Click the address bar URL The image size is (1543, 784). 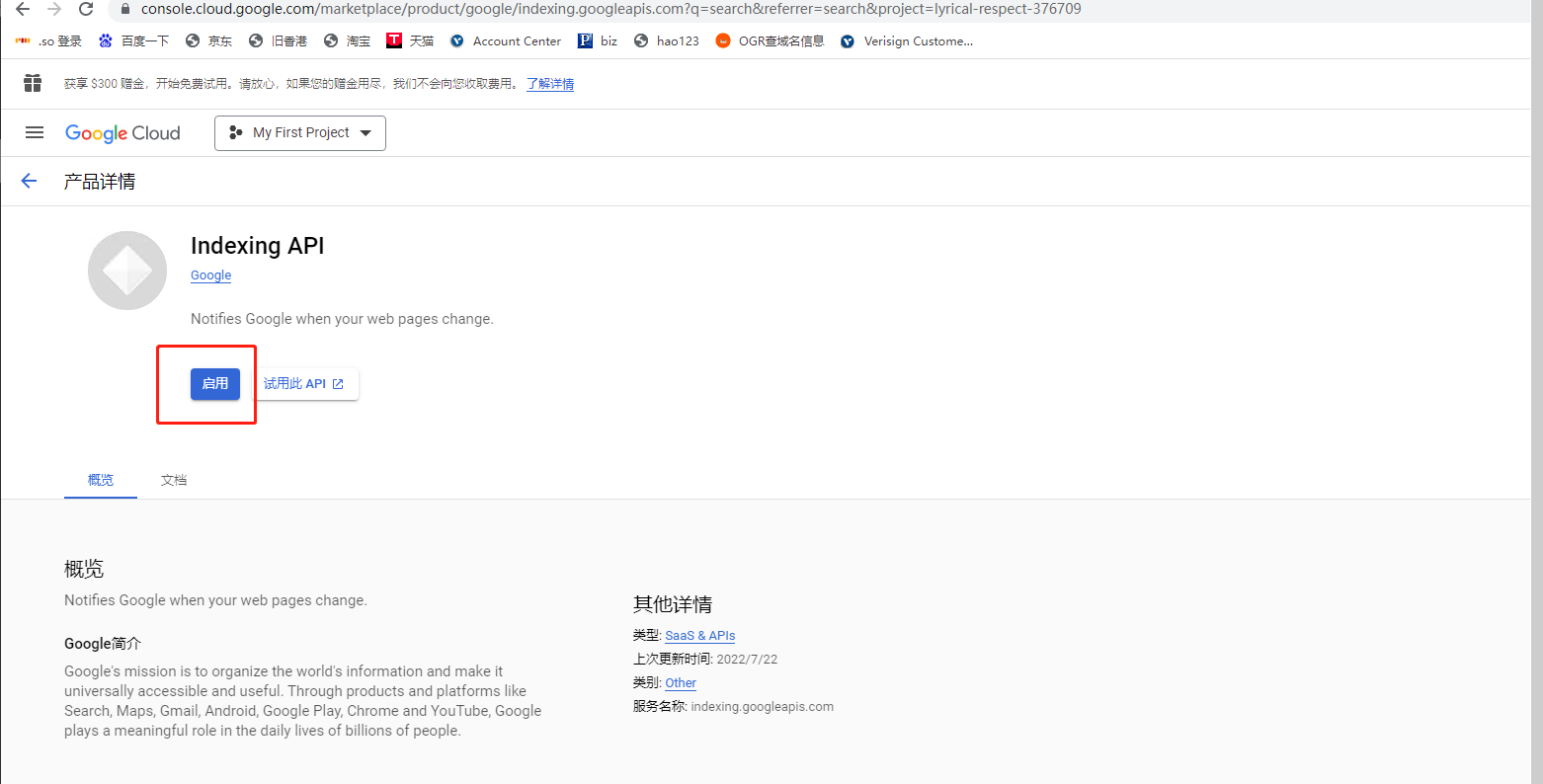pos(610,9)
